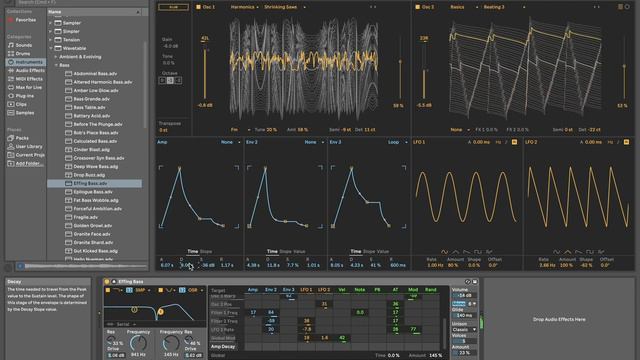This screenshot has width=640, height=360.
Task: Expand the Simpler folder
Action: [x=51, y=31]
